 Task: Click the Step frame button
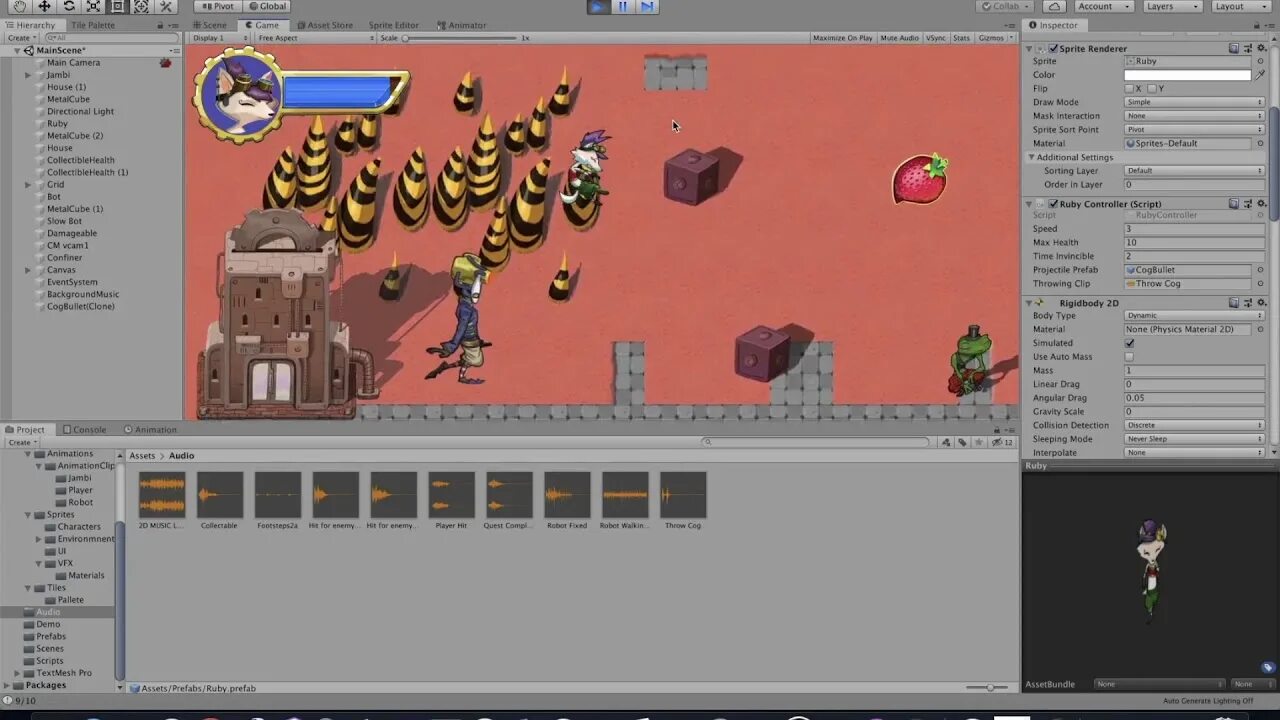coord(647,6)
